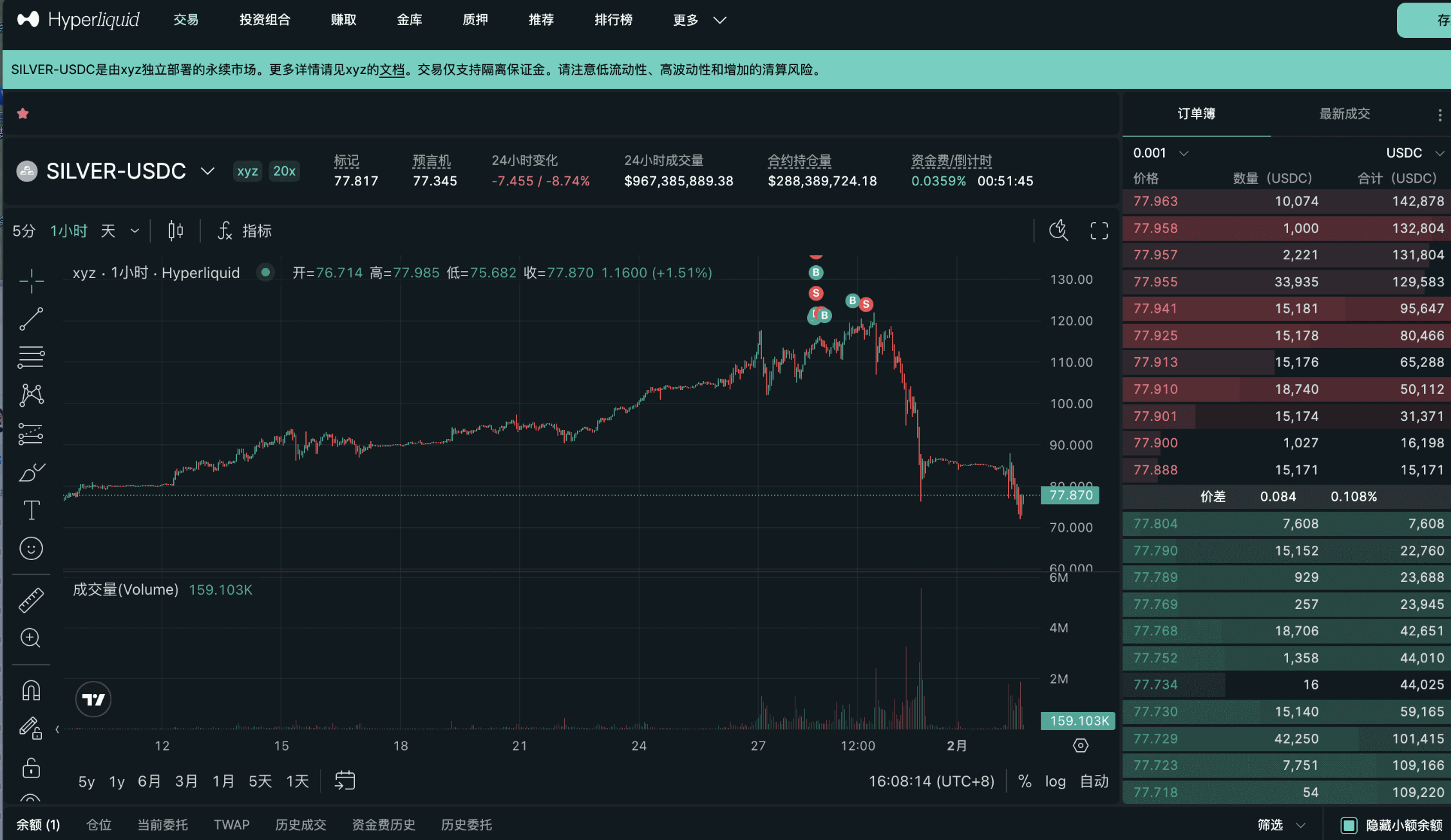Toggle percent scale on price axis
1451x840 pixels.
(1025, 781)
